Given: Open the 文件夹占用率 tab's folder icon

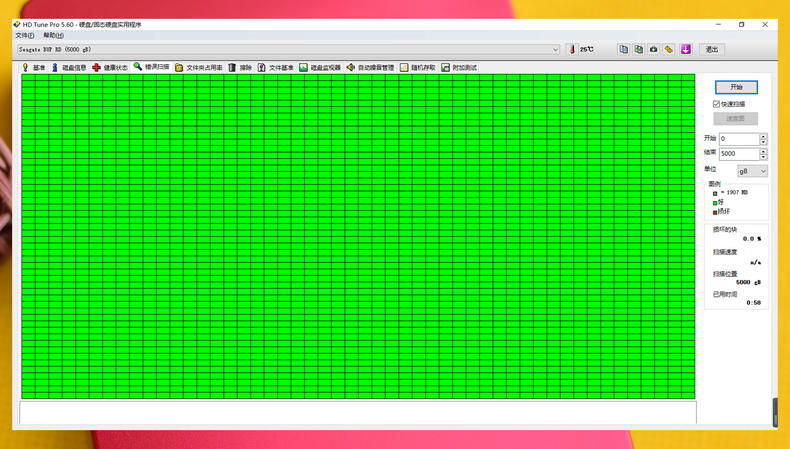Looking at the screenshot, I should [179, 68].
